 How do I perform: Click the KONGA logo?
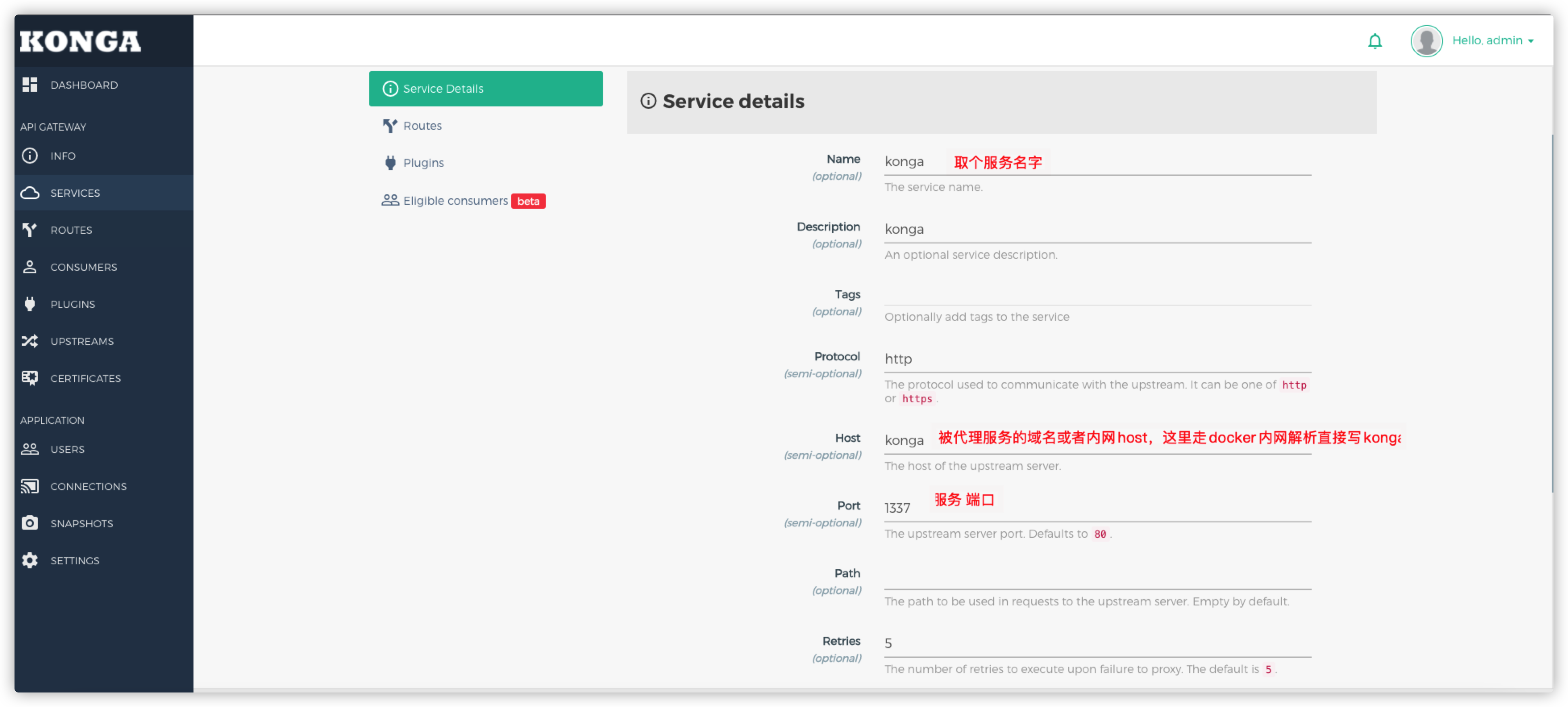[80, 41]
